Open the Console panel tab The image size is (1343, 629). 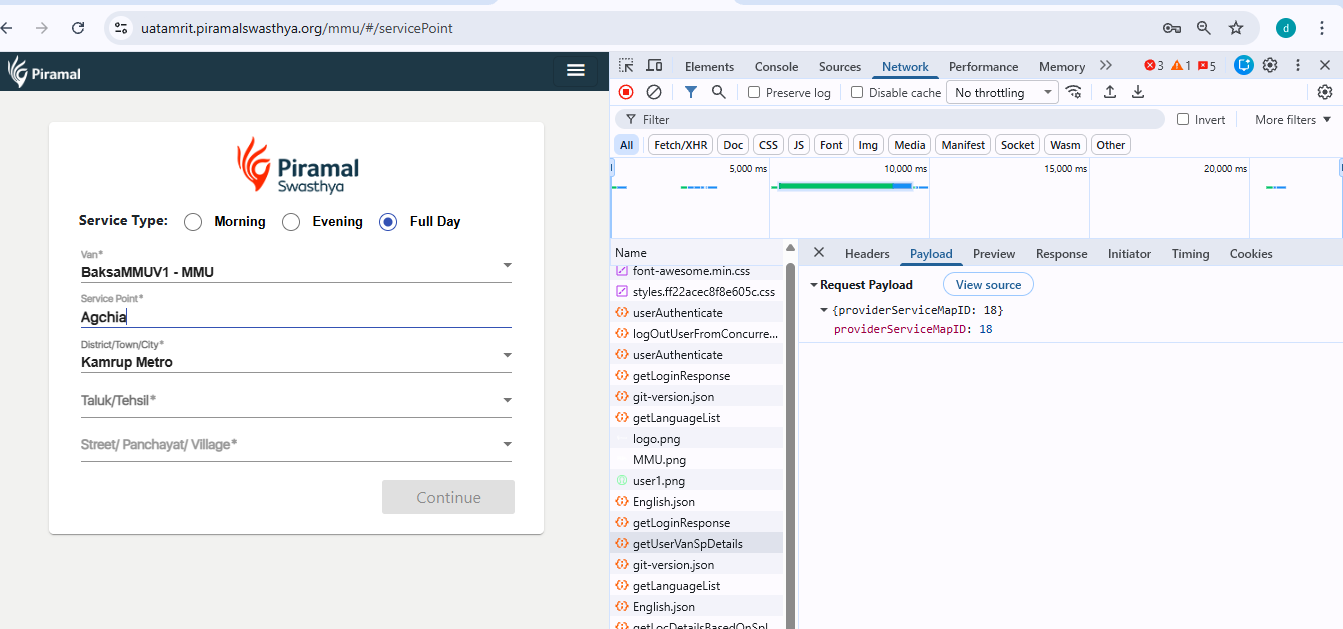(776, 67)
